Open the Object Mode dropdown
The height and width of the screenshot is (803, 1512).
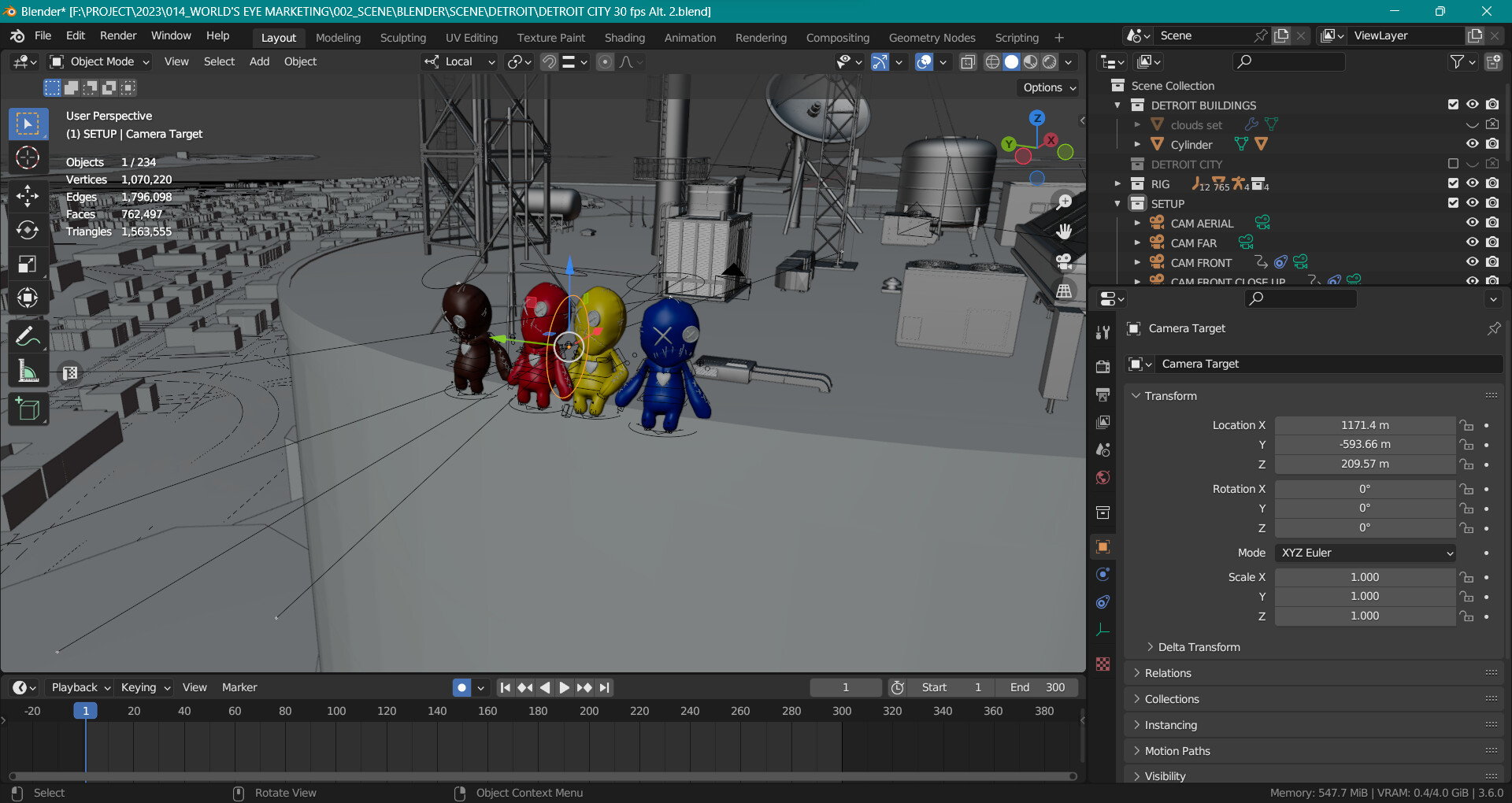pyautogui.click(x=100, y=61)
